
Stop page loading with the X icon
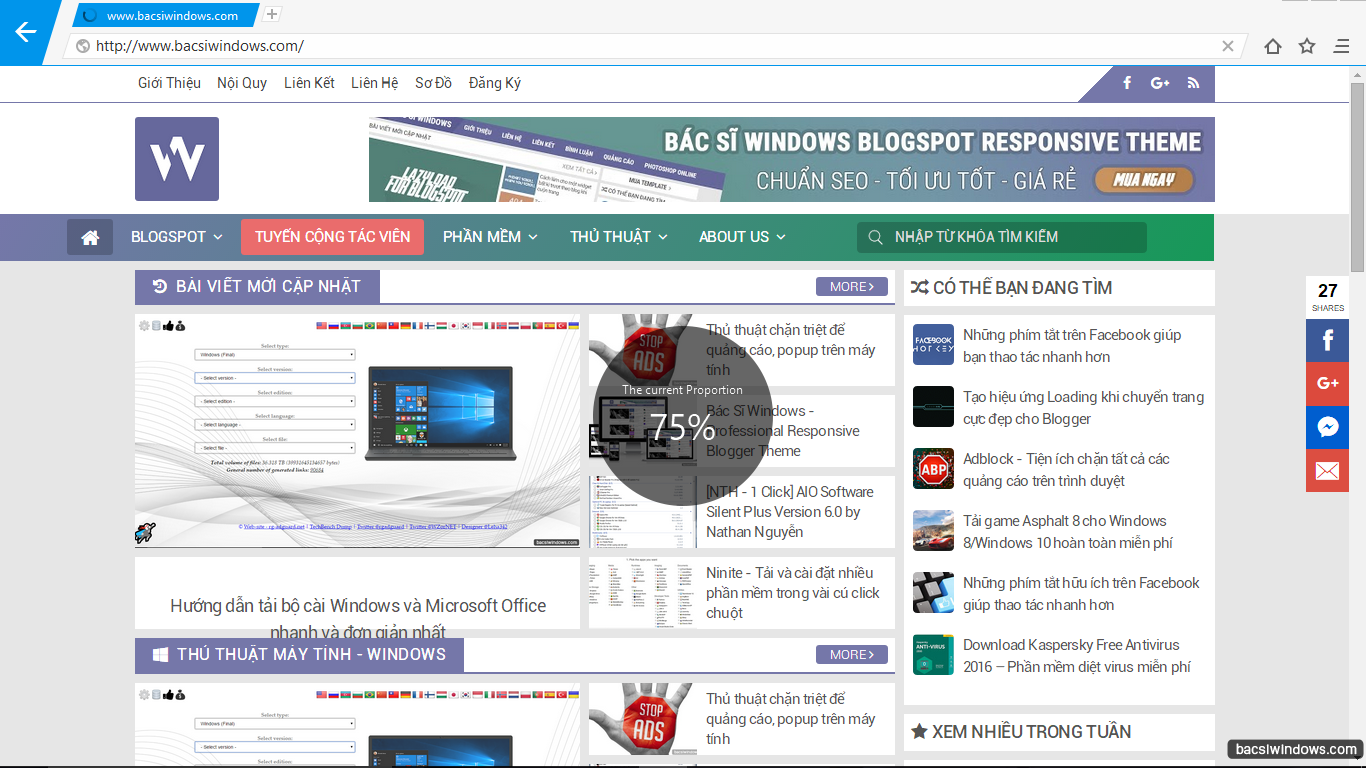1228,46
